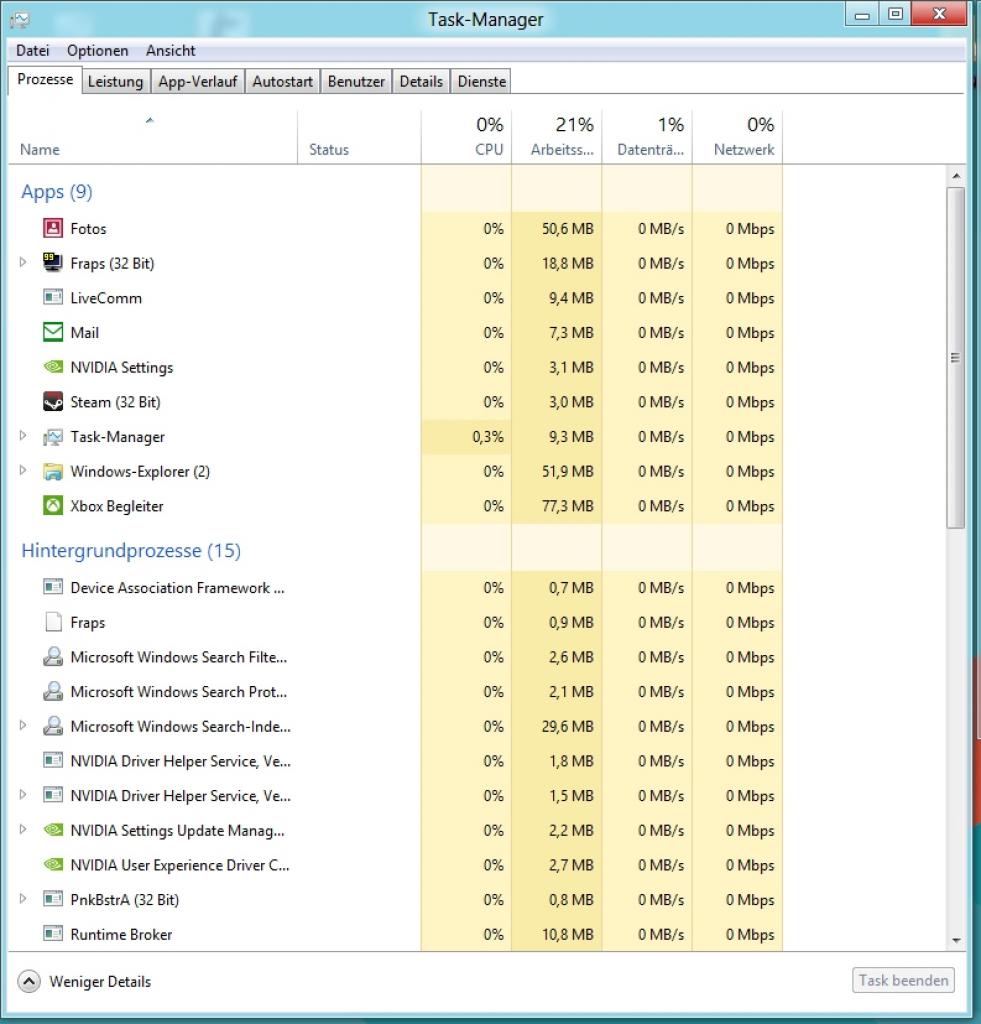This screenshot has width=981, height=1024.
Task: Click Microsoft Windows Search Prot... icon
Action: click(53, 691)
